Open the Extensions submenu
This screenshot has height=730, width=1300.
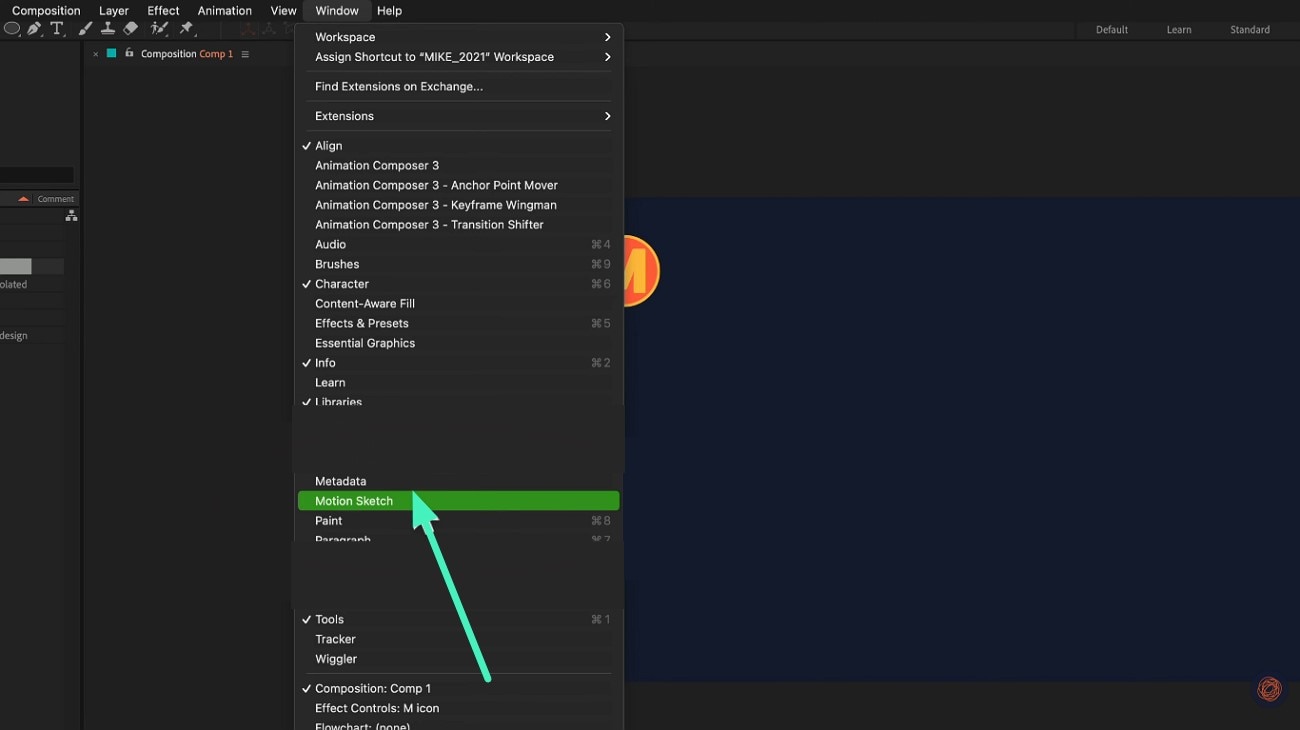(x=344, y=115)
